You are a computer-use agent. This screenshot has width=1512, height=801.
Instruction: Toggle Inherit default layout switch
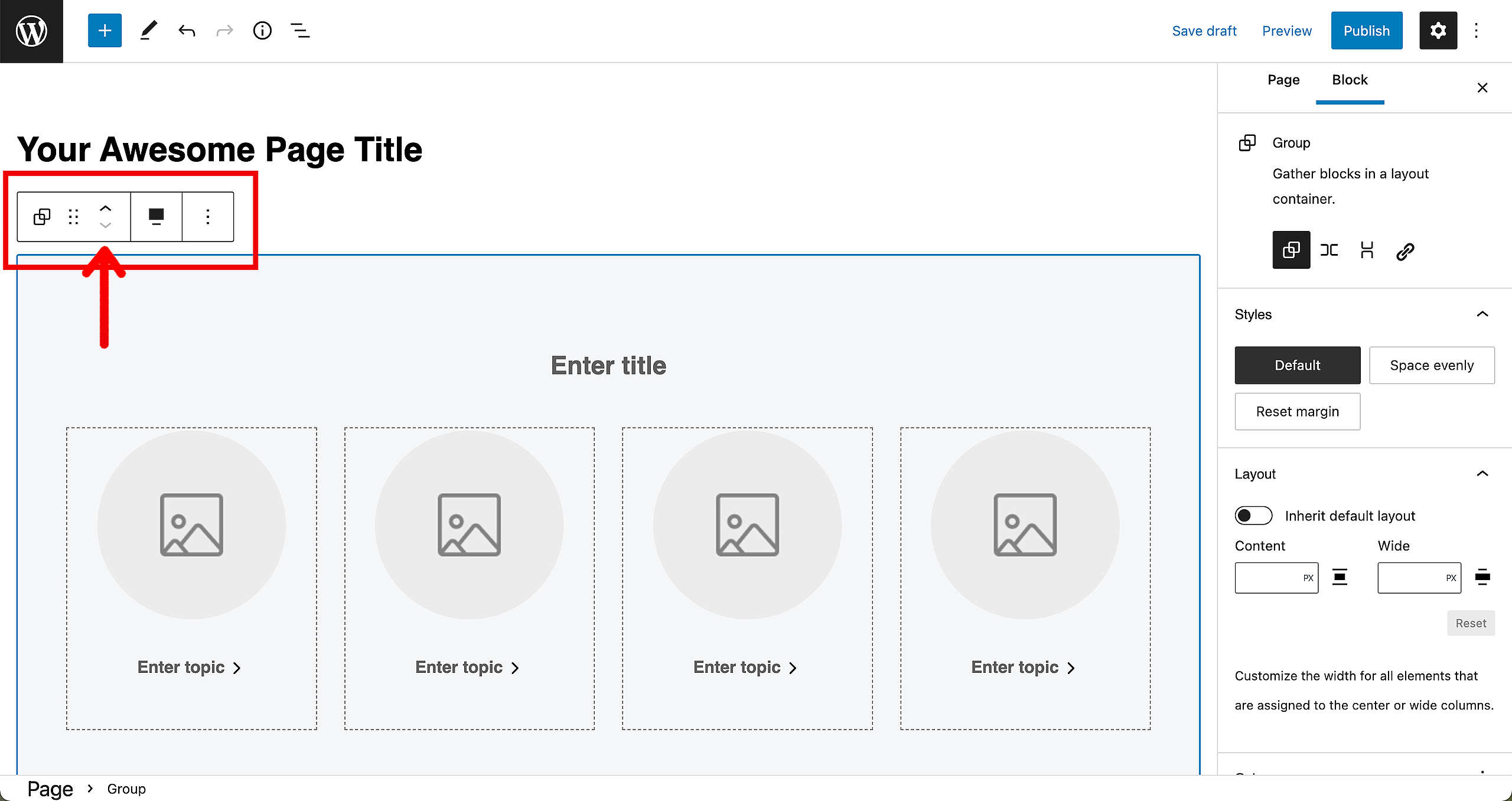1253,516
